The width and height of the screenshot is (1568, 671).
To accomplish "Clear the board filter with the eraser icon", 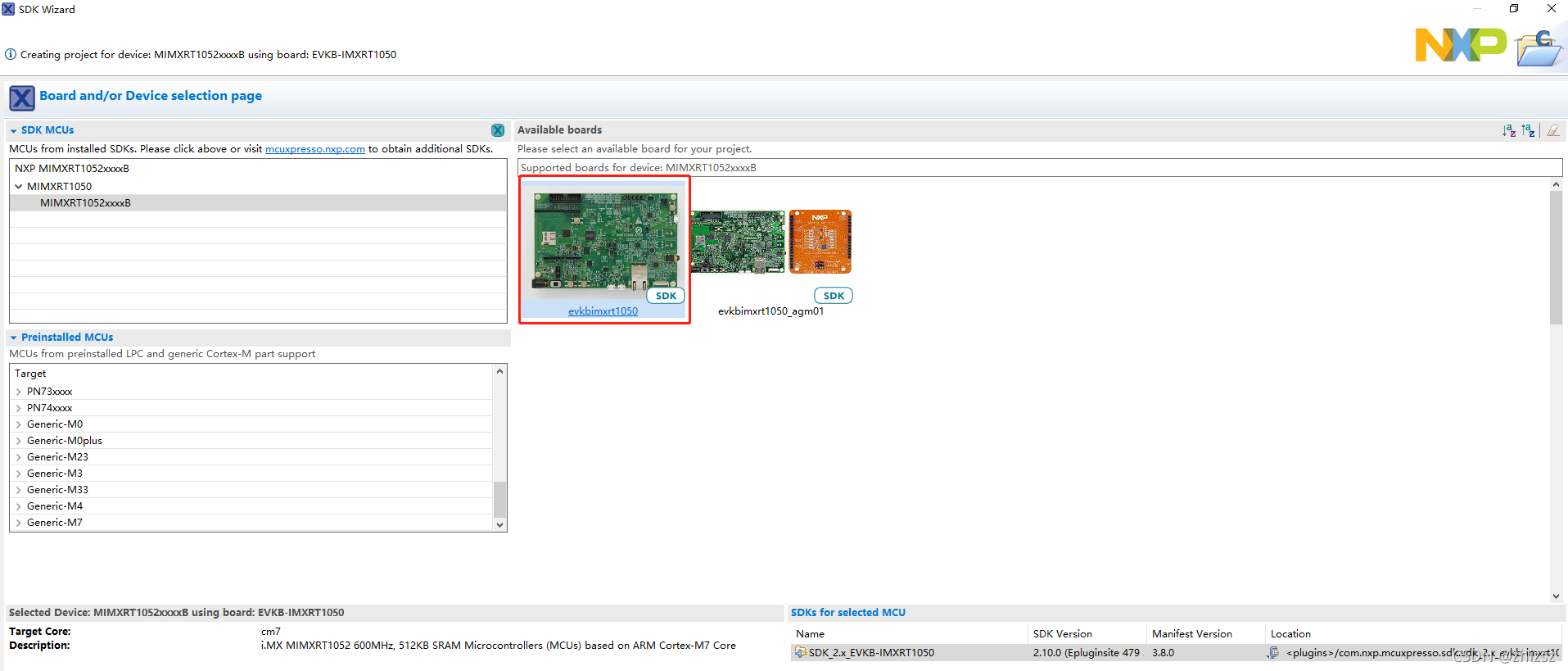I will (x=1553, y=130).
